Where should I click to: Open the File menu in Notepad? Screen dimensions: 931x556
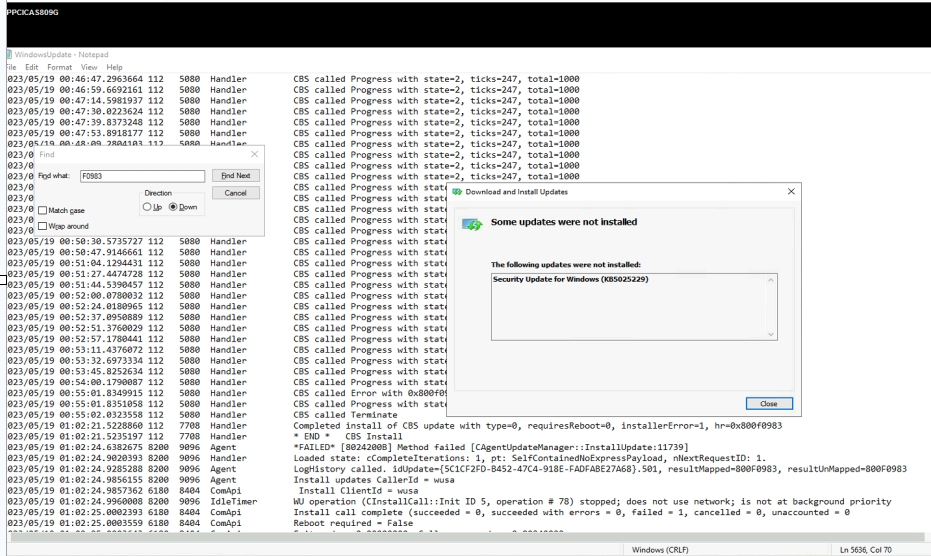click(11, 67)
